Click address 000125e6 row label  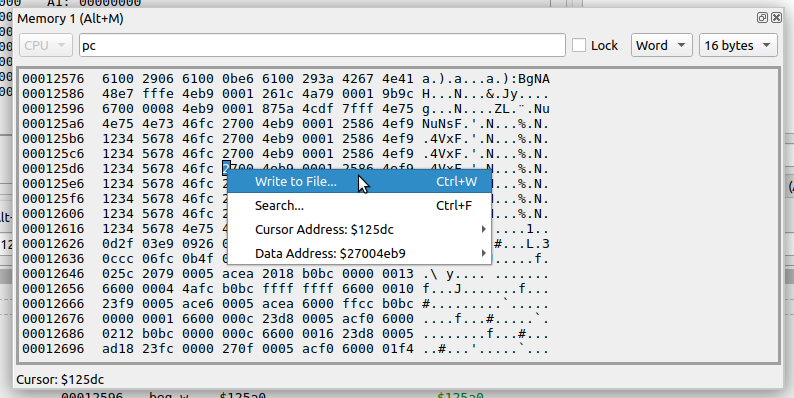pos(53,184)
